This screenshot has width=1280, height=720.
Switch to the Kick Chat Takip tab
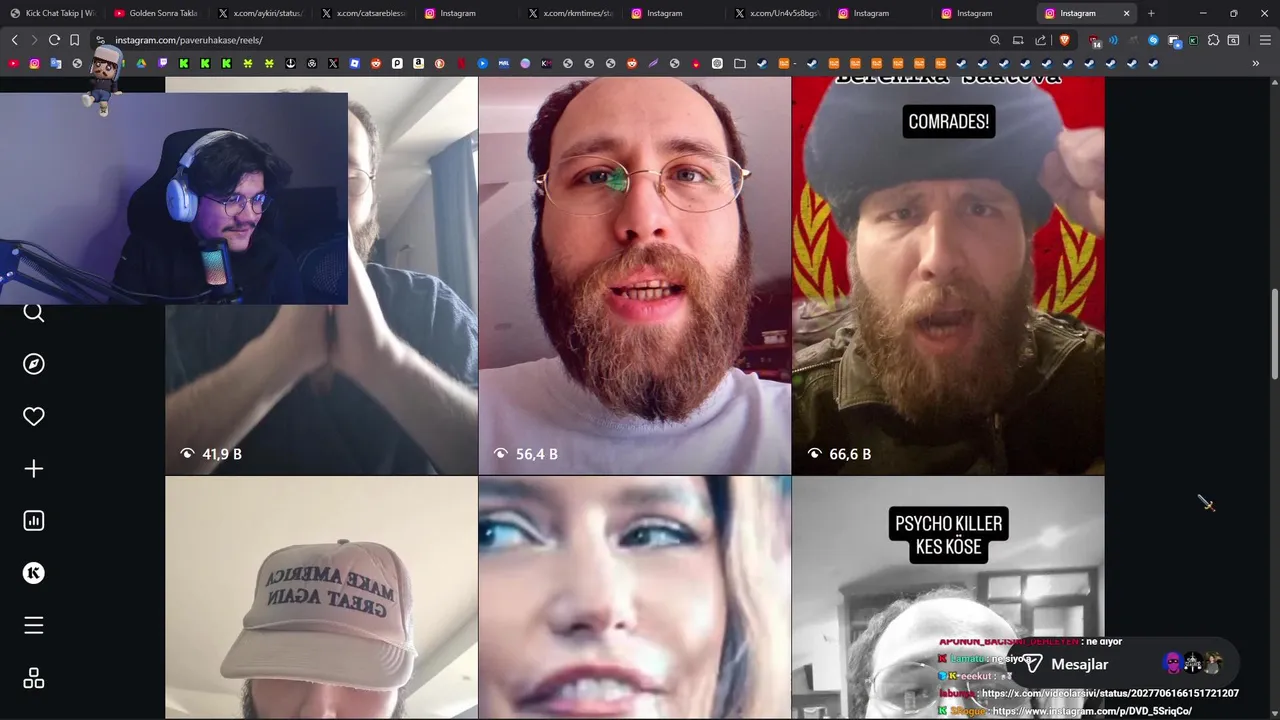tap(52, 13)
